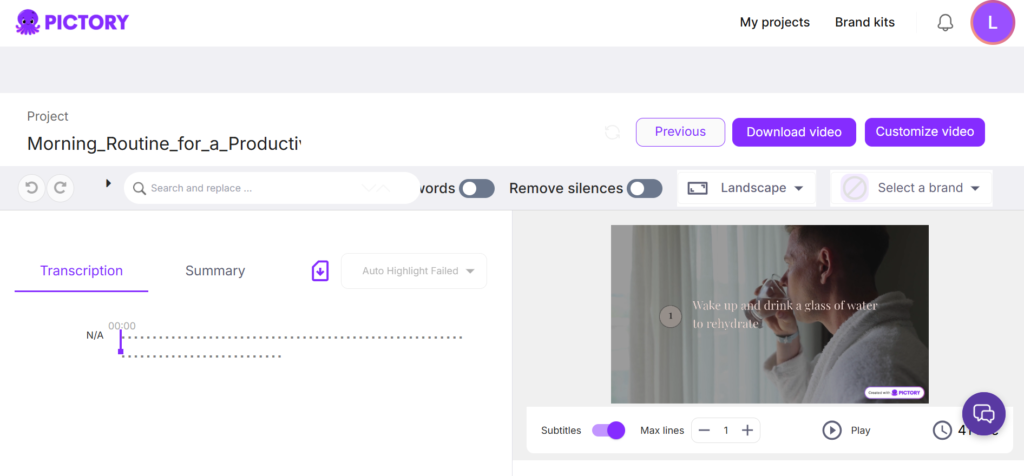1024x476 pixels.
Task: Switch to the Summary tab
Action: click(x=215, y=271)
